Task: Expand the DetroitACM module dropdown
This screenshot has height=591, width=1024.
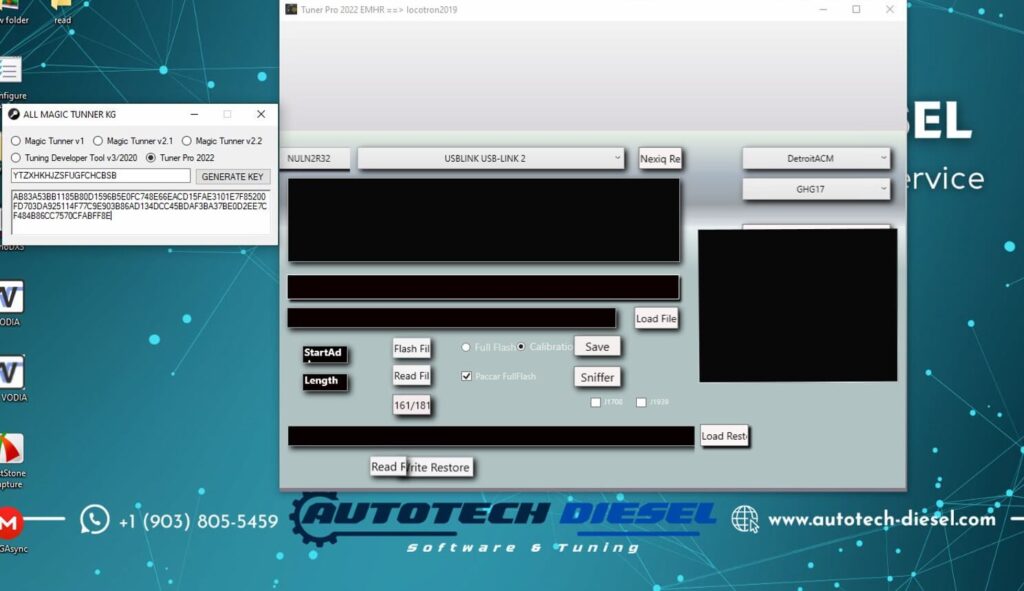Action: pyautogui.click(x=815, y=158)
